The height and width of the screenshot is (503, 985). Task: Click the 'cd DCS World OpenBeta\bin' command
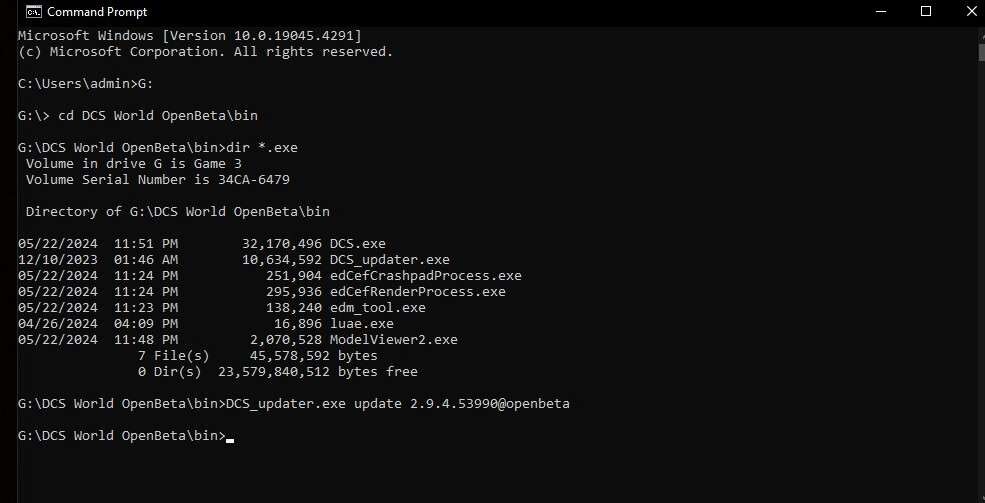(158, 116)
